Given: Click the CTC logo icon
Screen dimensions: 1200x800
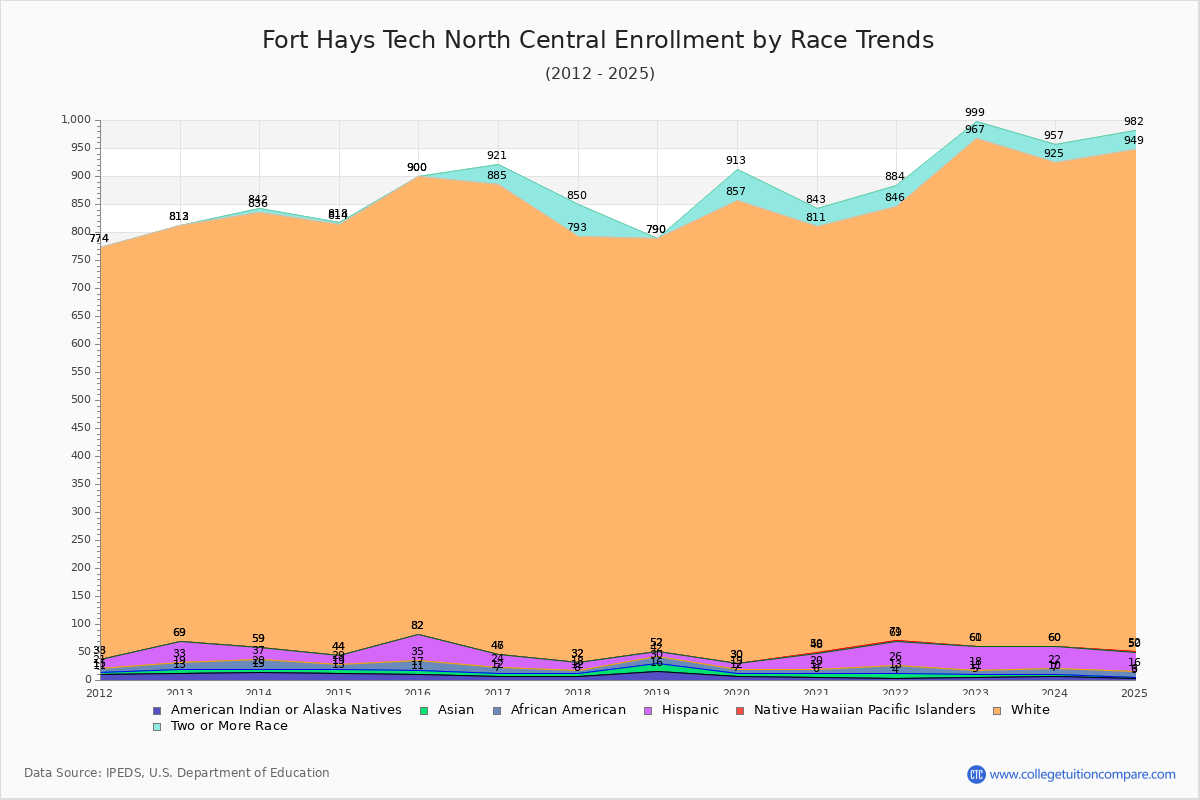Looking at the screenshot, I should (976, 774).
